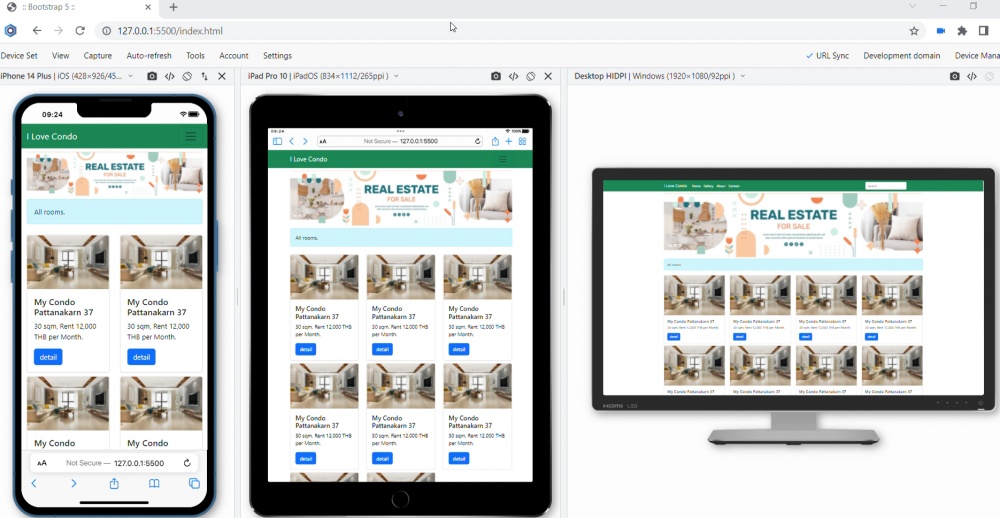Select the Bootstrap 5 browser tab

[x=78, y=8]
